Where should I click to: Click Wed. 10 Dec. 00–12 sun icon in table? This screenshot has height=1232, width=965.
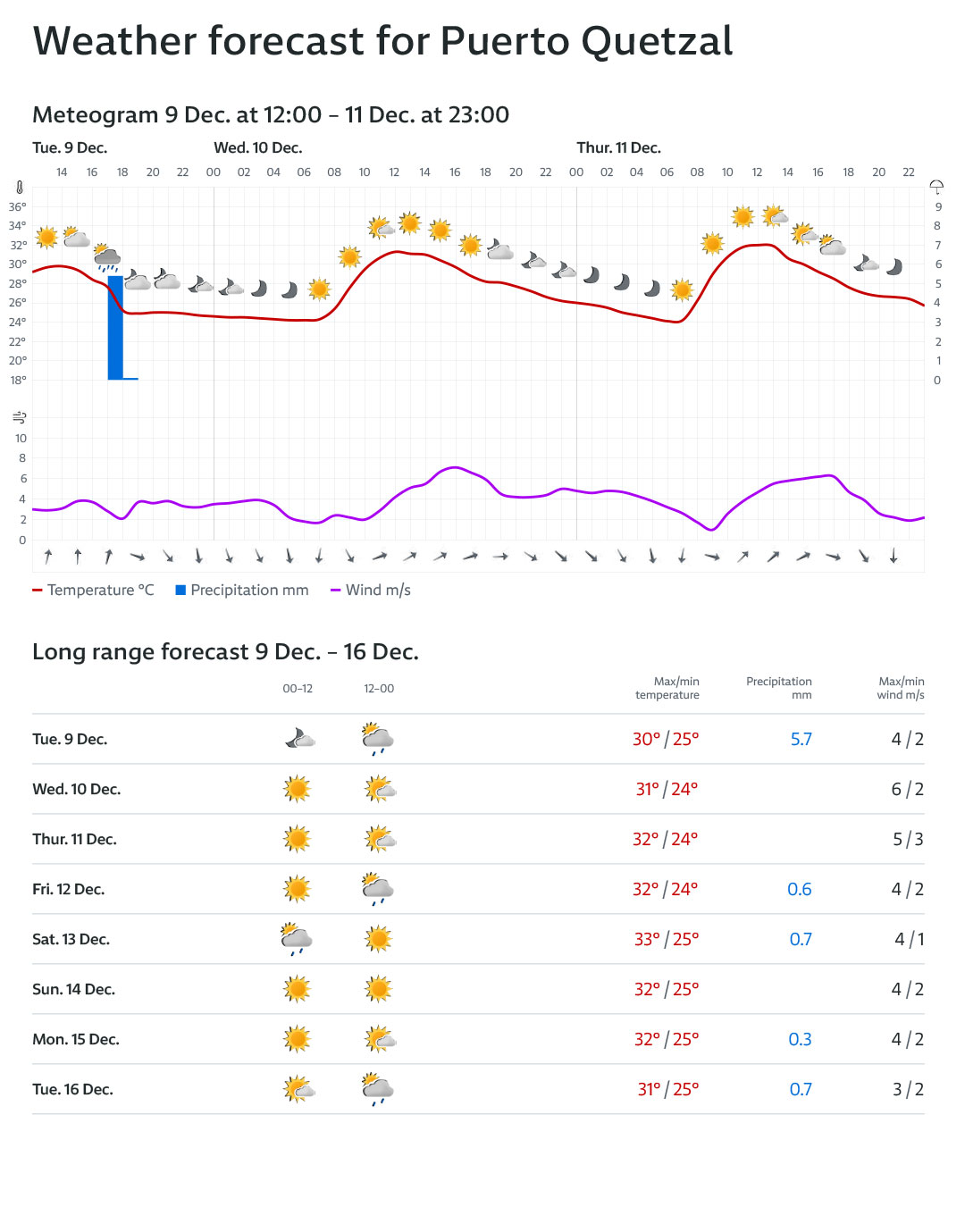point(297,789)
